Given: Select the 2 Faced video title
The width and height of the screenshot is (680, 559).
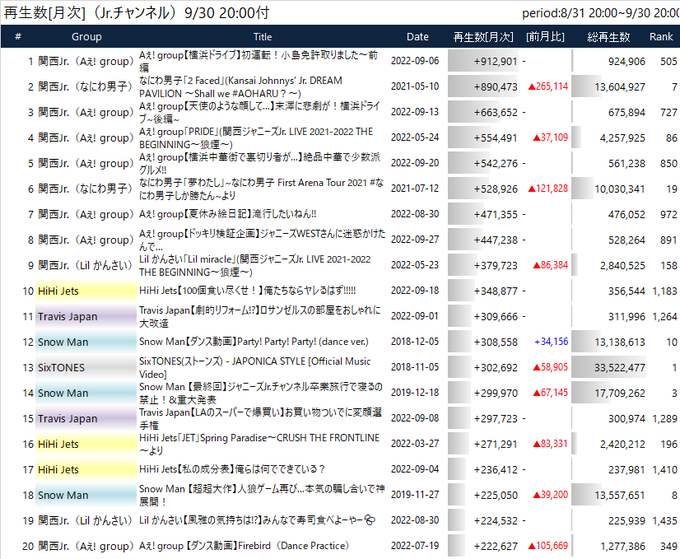Looking at the screenshot, I should pos(241,87).
